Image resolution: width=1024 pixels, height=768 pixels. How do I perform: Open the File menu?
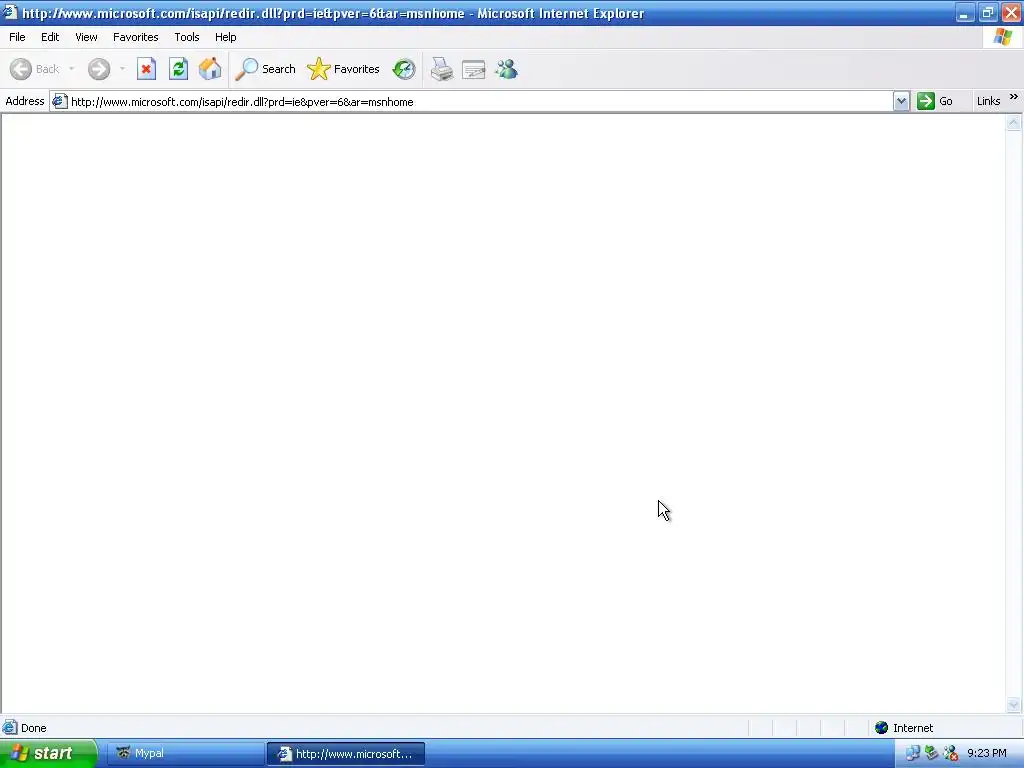(17, 37)
